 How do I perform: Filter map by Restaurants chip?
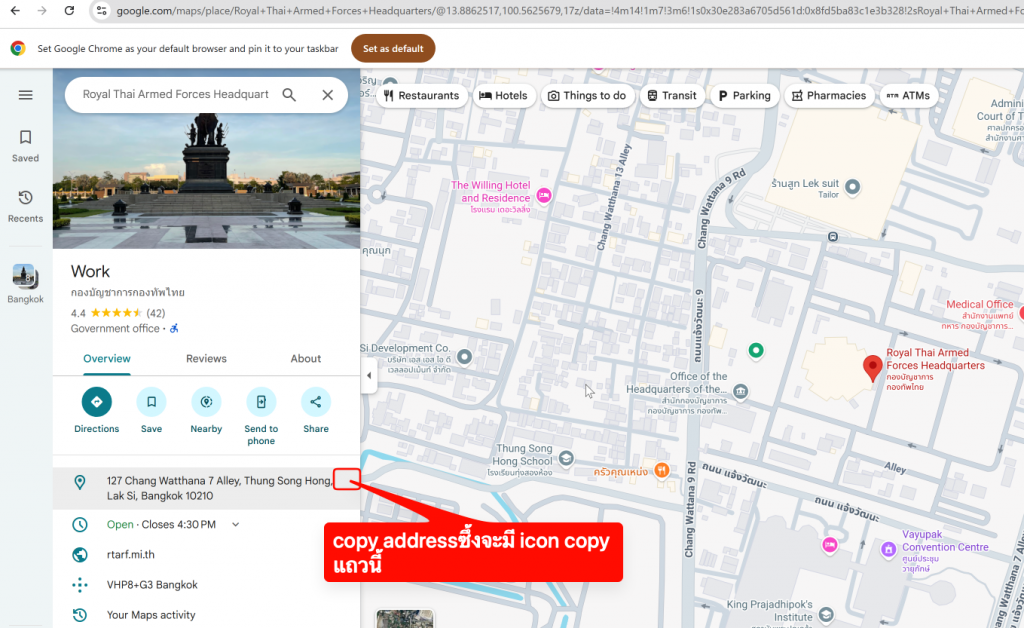[421, 96]
